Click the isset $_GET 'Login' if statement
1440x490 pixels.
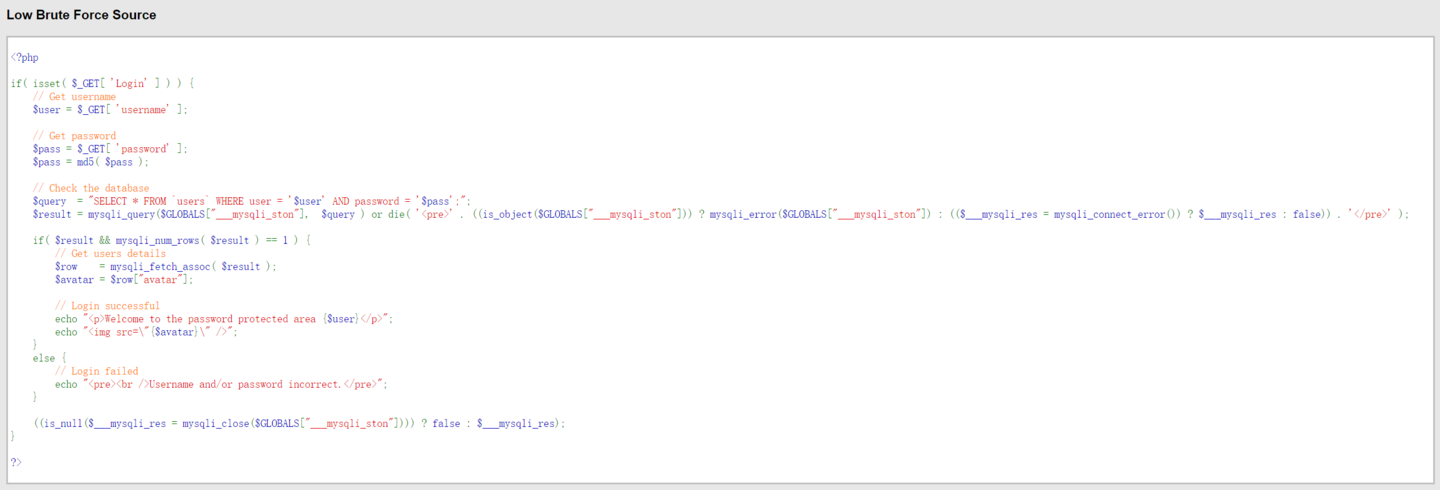[x=102, y=84]
